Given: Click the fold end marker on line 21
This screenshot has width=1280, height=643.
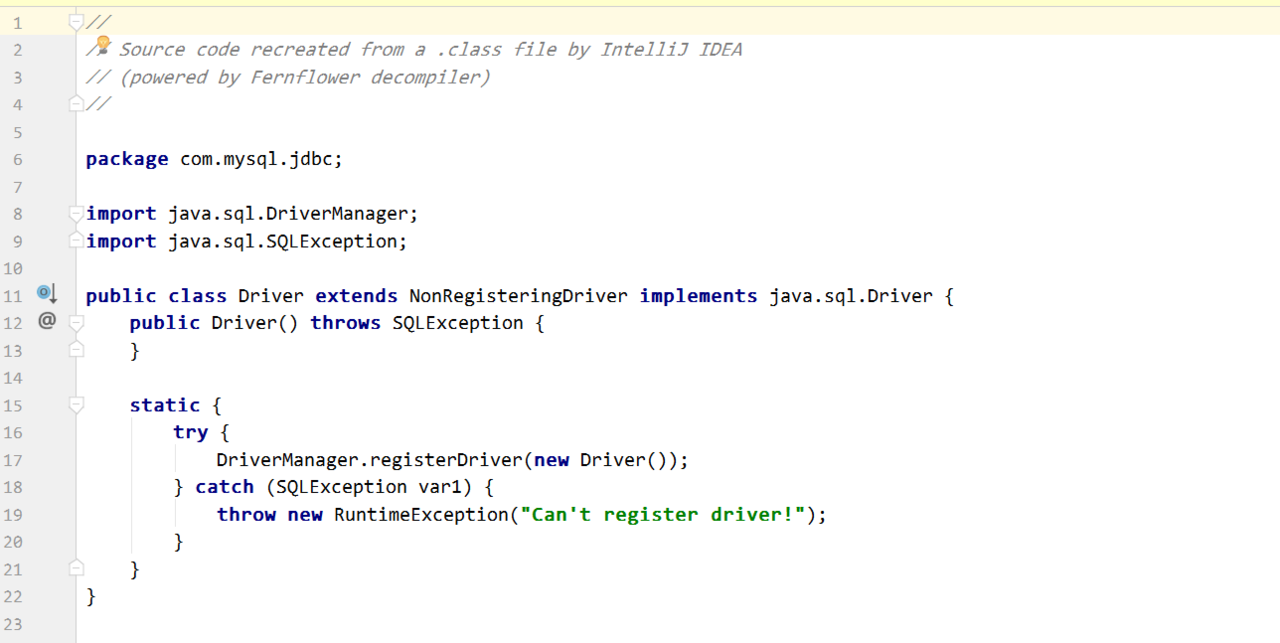Looking at the screenshot, I should click(x=76, y=568).
